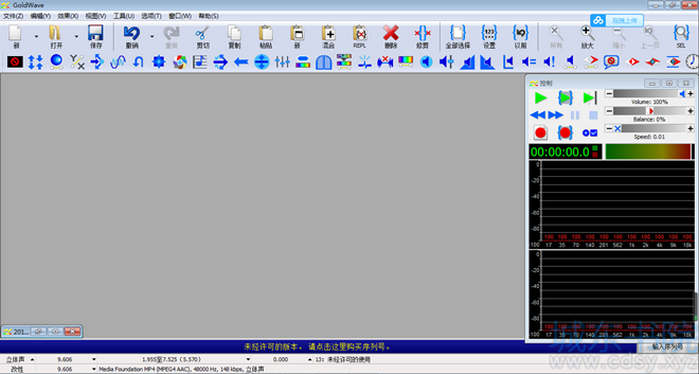Open control properties checkbox icon

tap(590, 133)
